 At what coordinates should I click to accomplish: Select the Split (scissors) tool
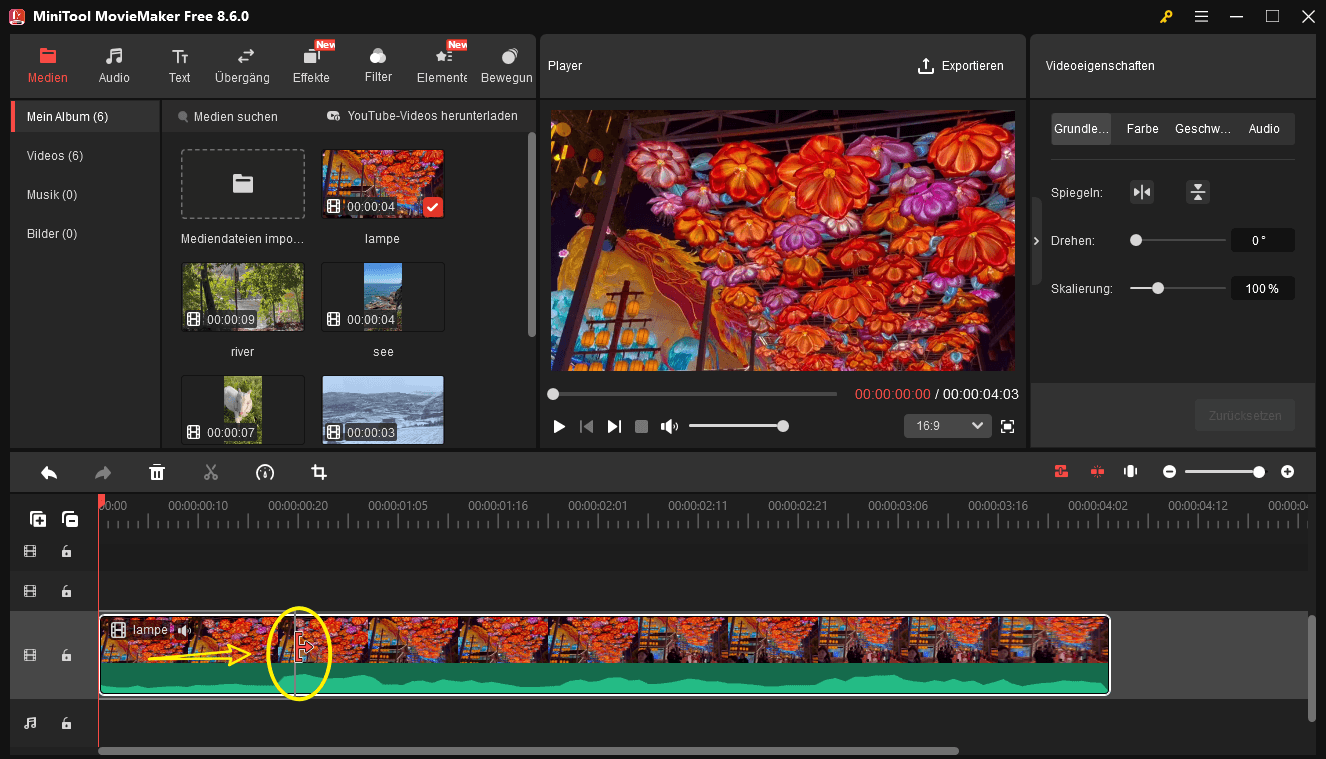211,472
